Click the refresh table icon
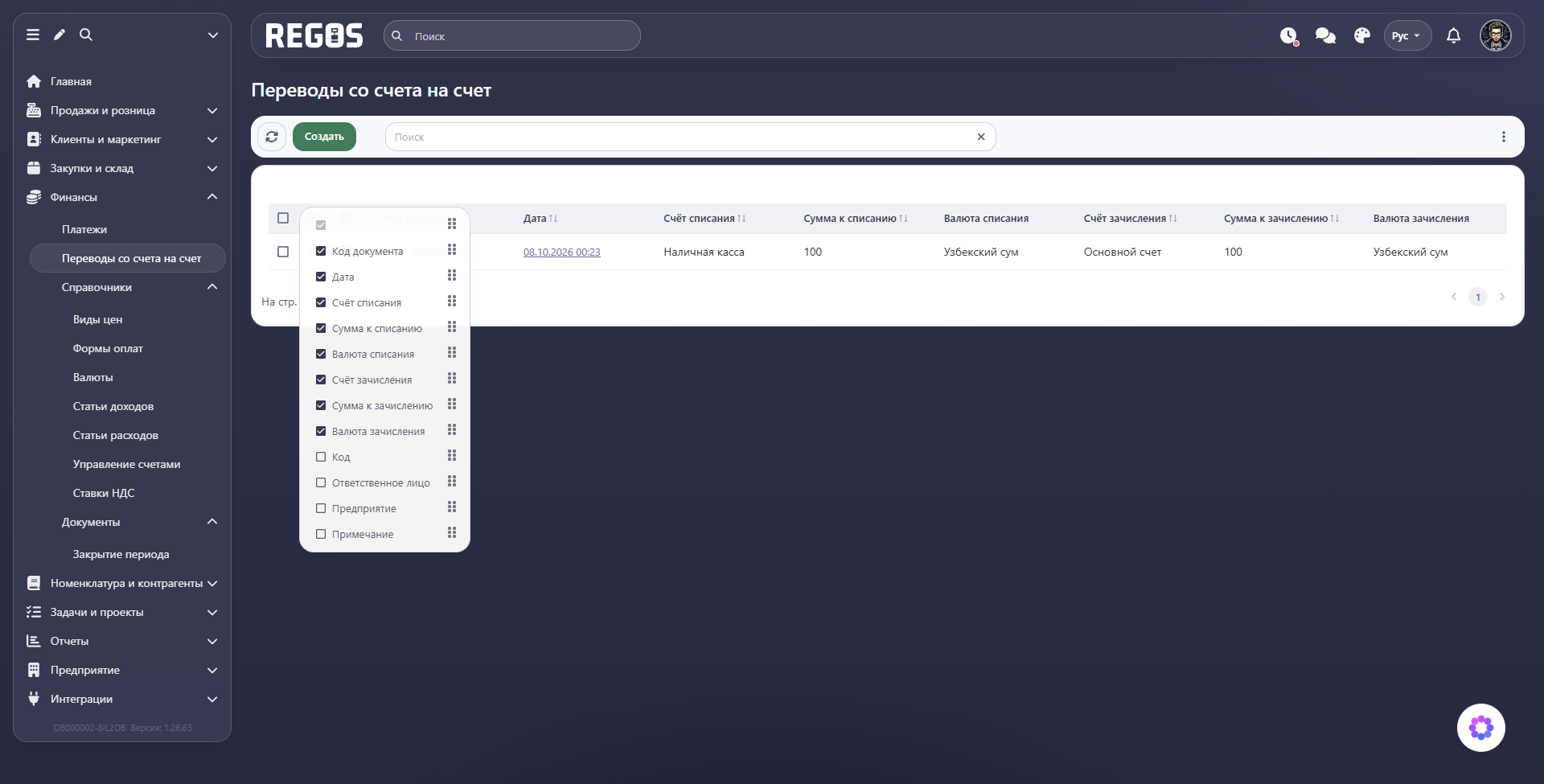 point(272,137)
